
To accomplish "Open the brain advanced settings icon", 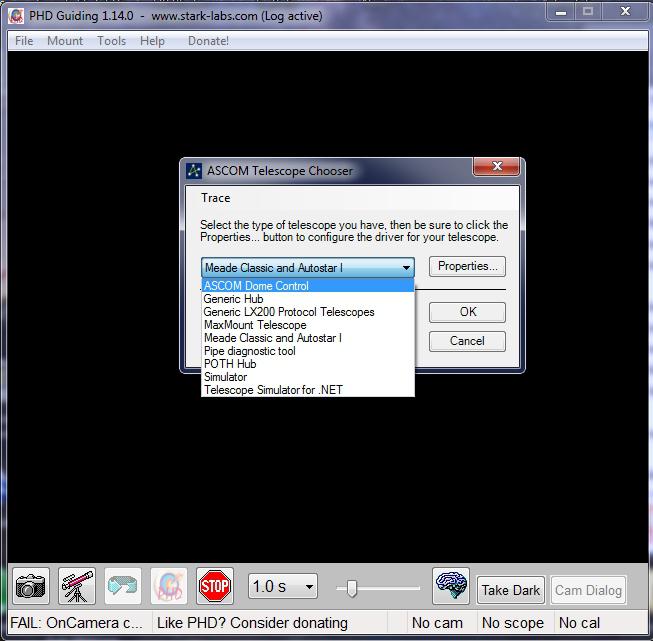I will coord(451,586).
